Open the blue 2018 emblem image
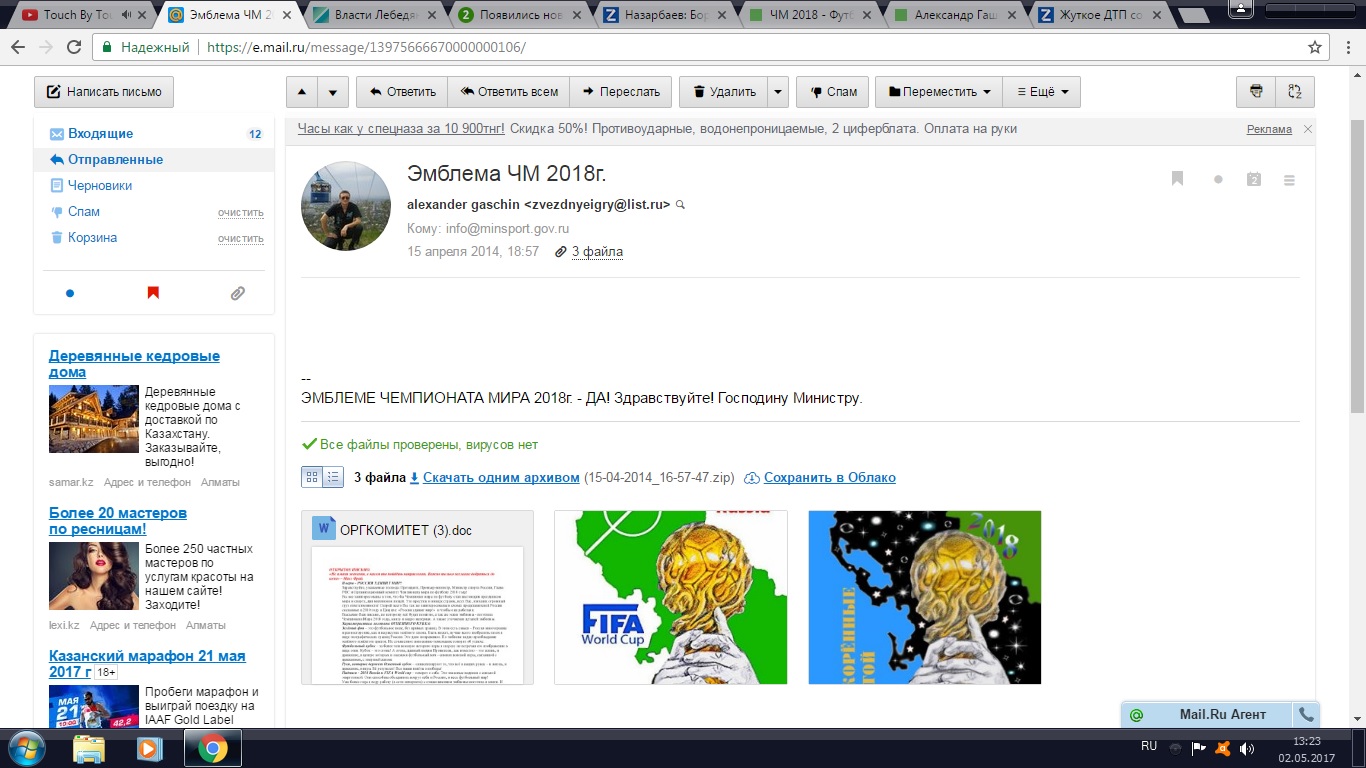 coord(925,598)
